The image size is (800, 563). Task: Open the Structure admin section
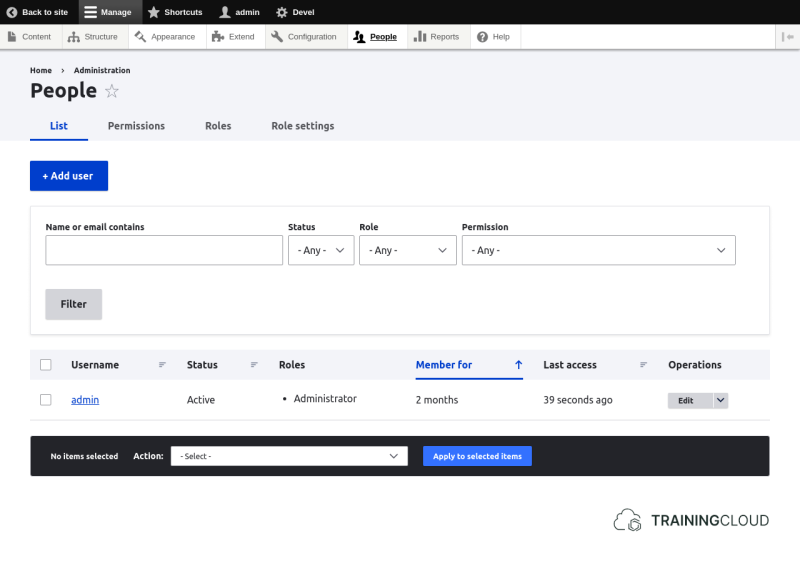pyautogui.click(x=93, y=37)
